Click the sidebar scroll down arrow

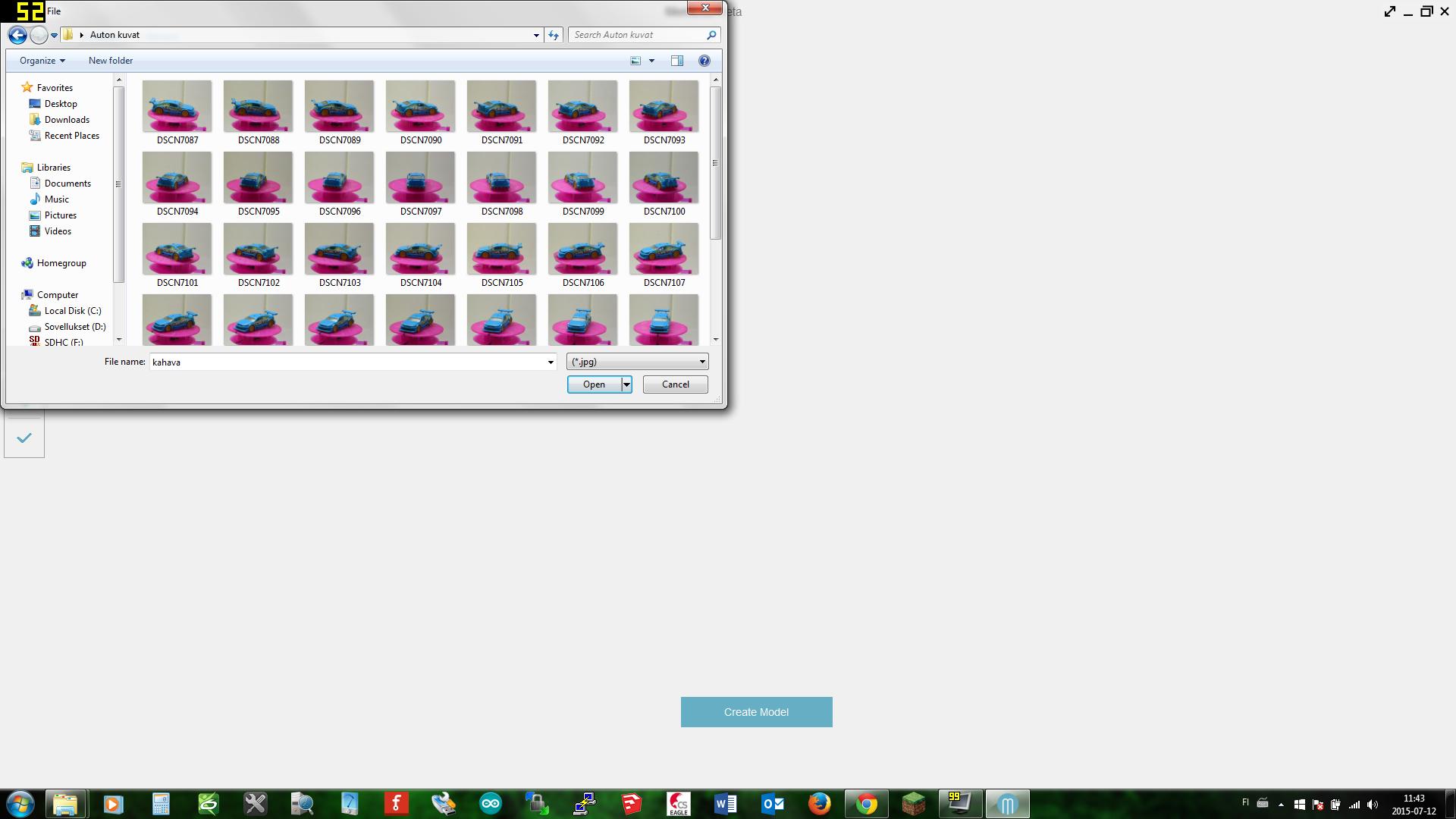[x=118, y=339]
